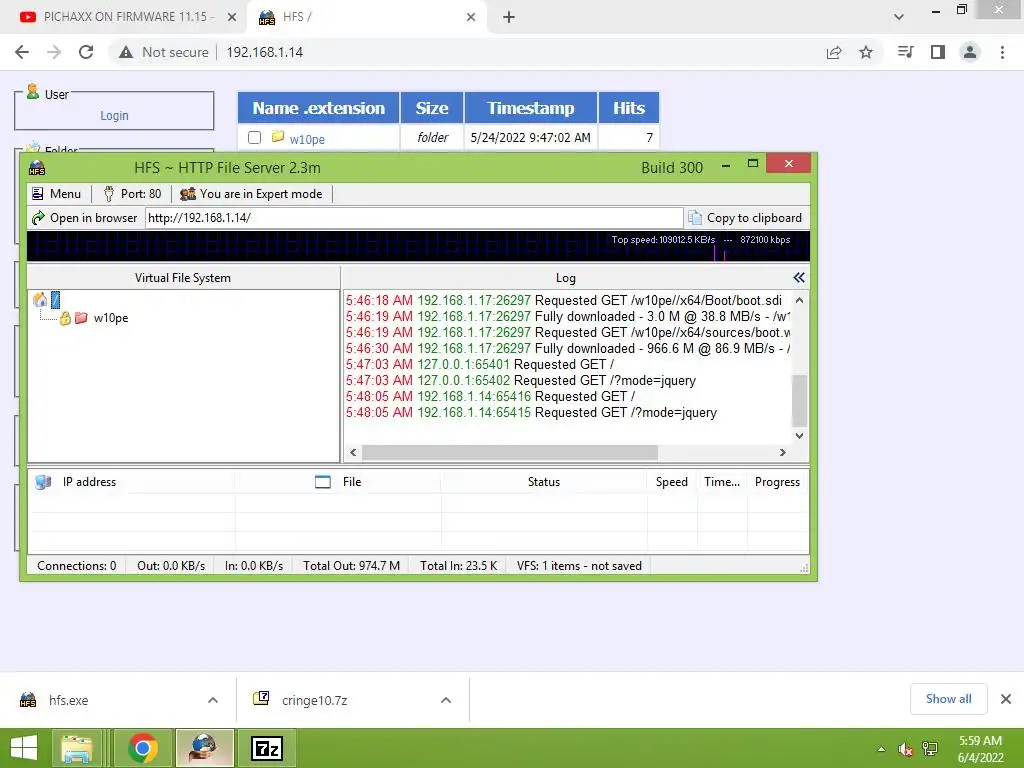Click the HFS window title icon
This screenshot has width=1024, height=768.
click(x=37, y=168)
